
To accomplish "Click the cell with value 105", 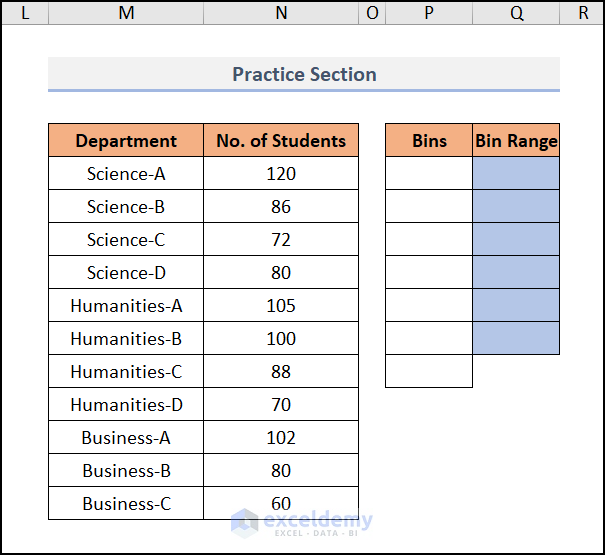I will [x=281, y=306].
